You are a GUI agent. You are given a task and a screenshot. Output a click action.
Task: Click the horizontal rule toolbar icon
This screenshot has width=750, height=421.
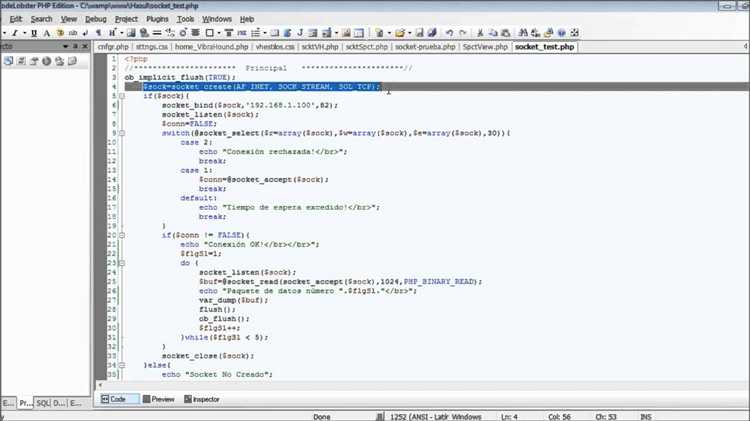pos(157,33)
